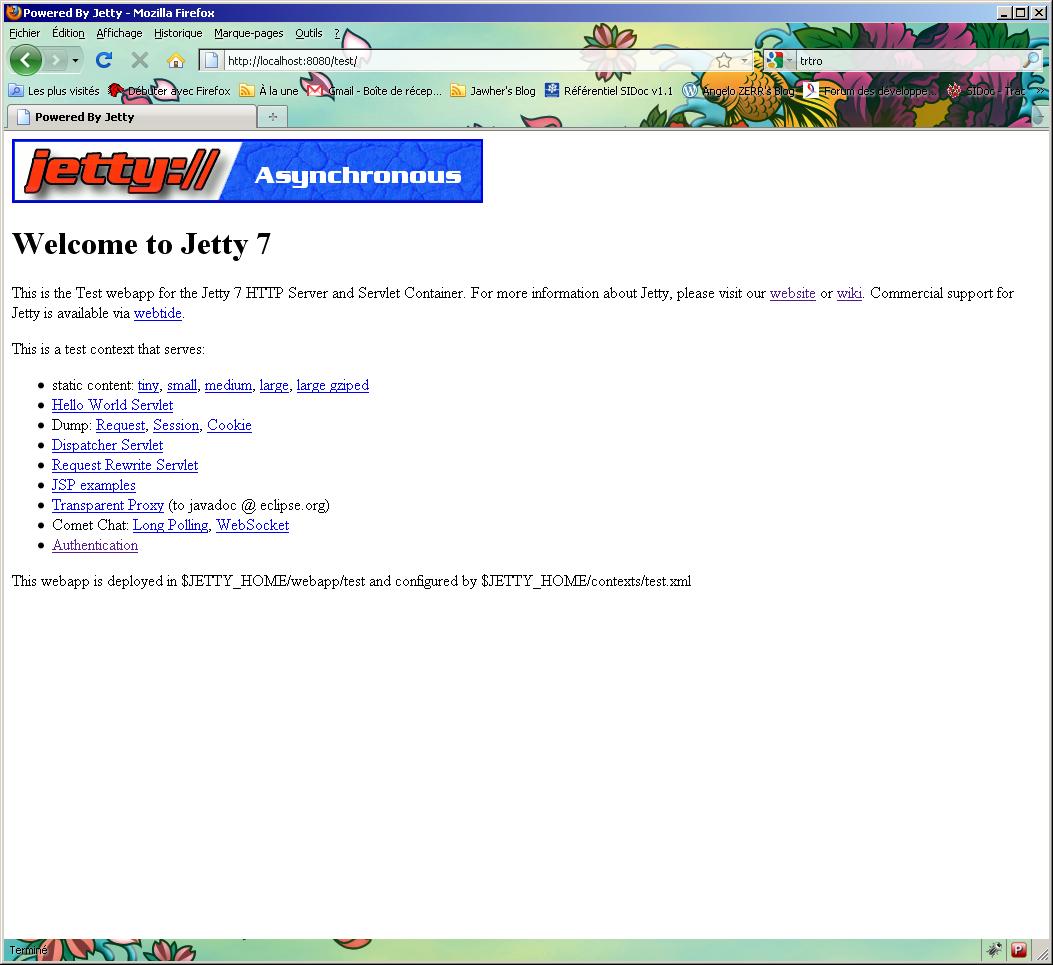Open the Débuter avec Firefox bookmark
The width and height of the screenshot is (1053, 965).
(x=170, y=91)
